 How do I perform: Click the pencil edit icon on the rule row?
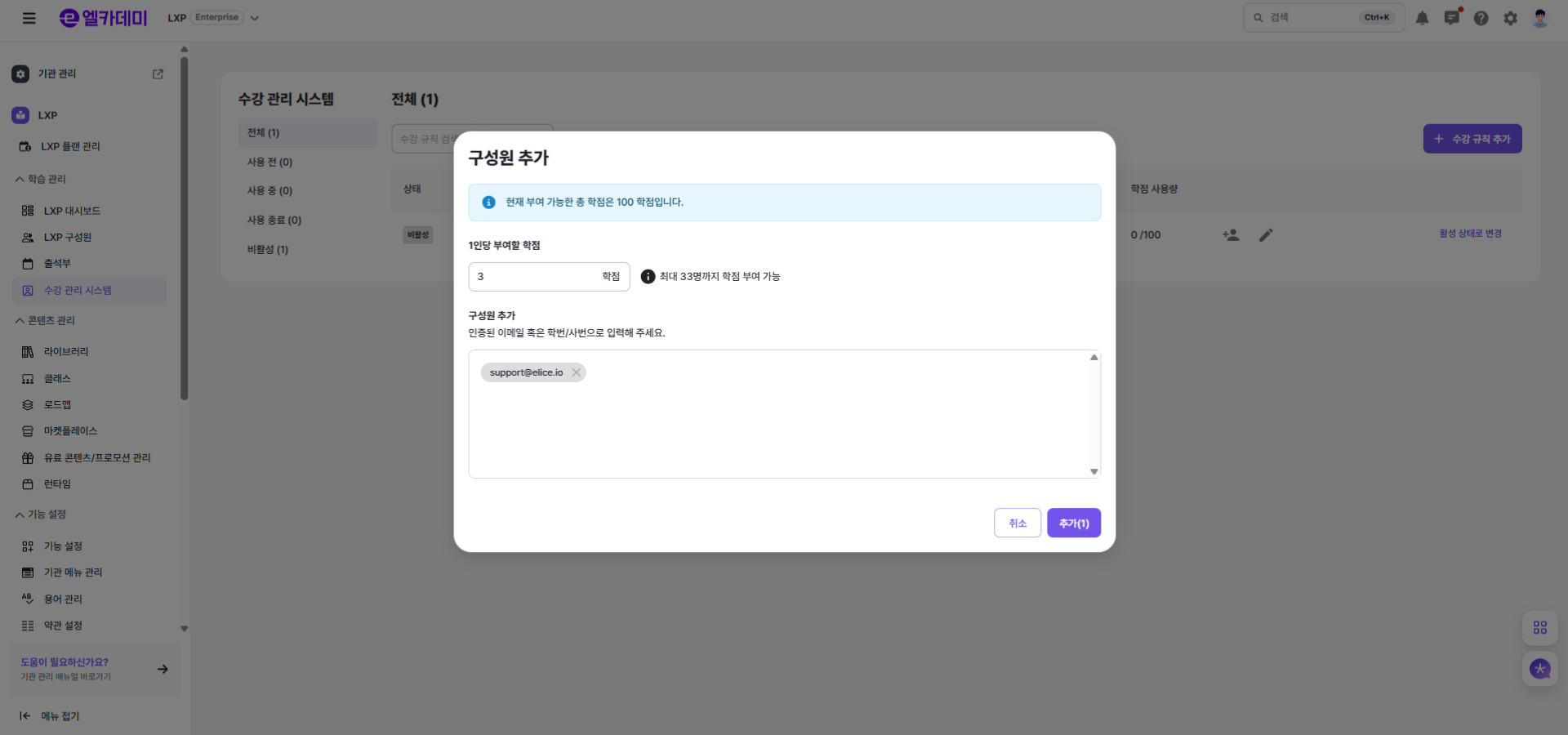pos(1265,235)
